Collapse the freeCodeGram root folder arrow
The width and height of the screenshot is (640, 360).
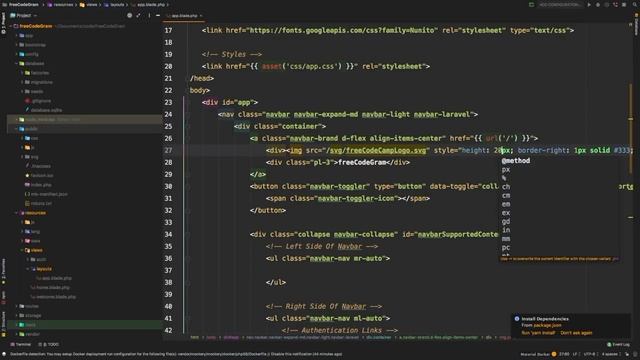pos(11,26)
